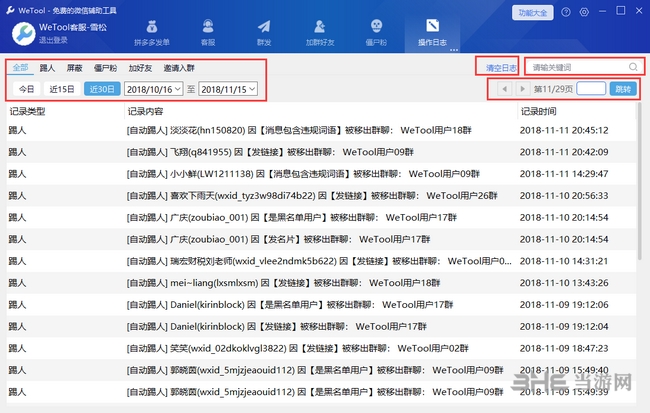Go to previous log page arrow
650x413 pixels.
click(x=504, y=89)
